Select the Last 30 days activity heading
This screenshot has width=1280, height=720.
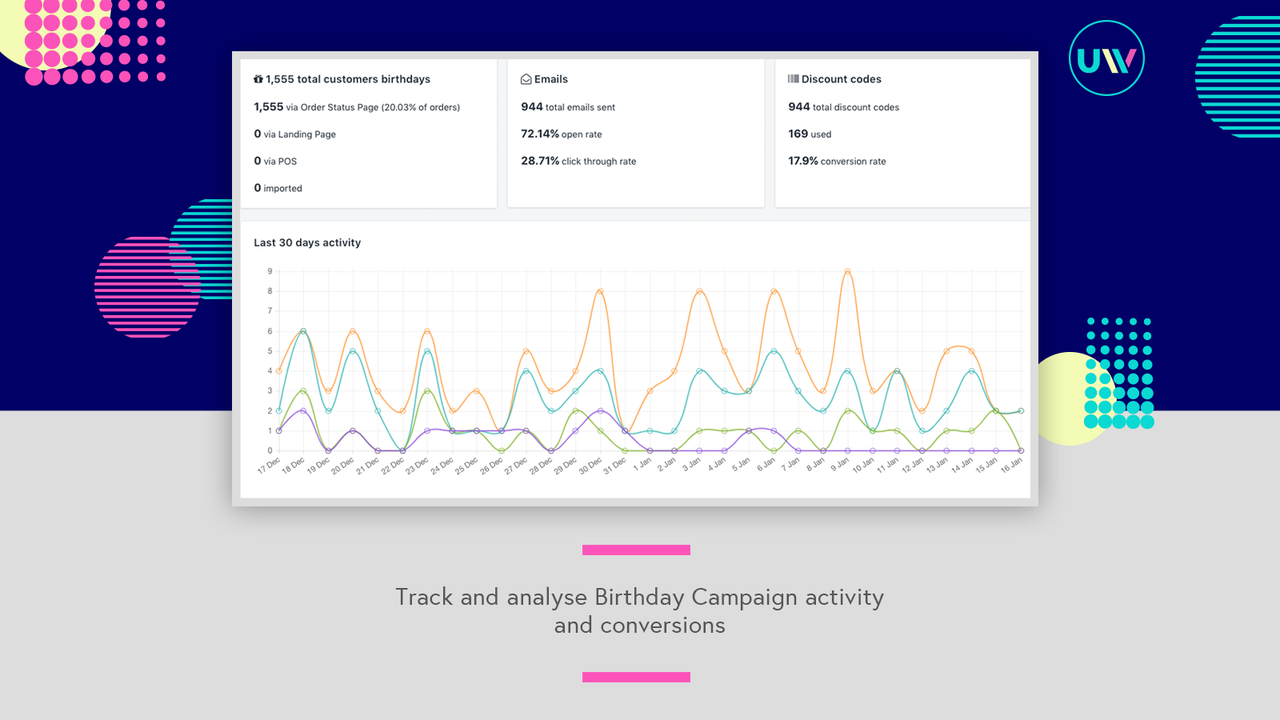(x=307, y=242)
